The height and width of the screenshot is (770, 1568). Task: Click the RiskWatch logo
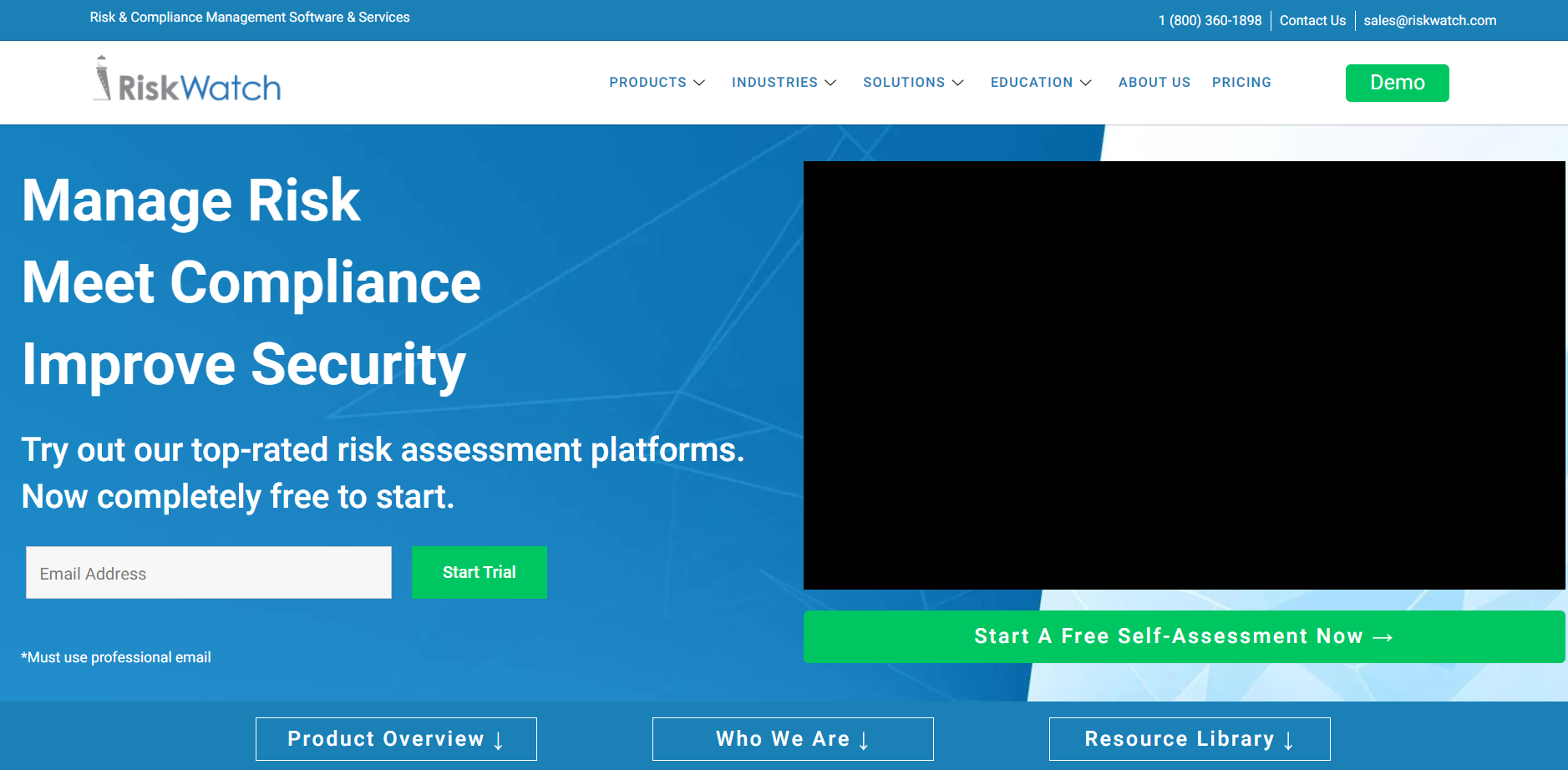pos(187,80)
